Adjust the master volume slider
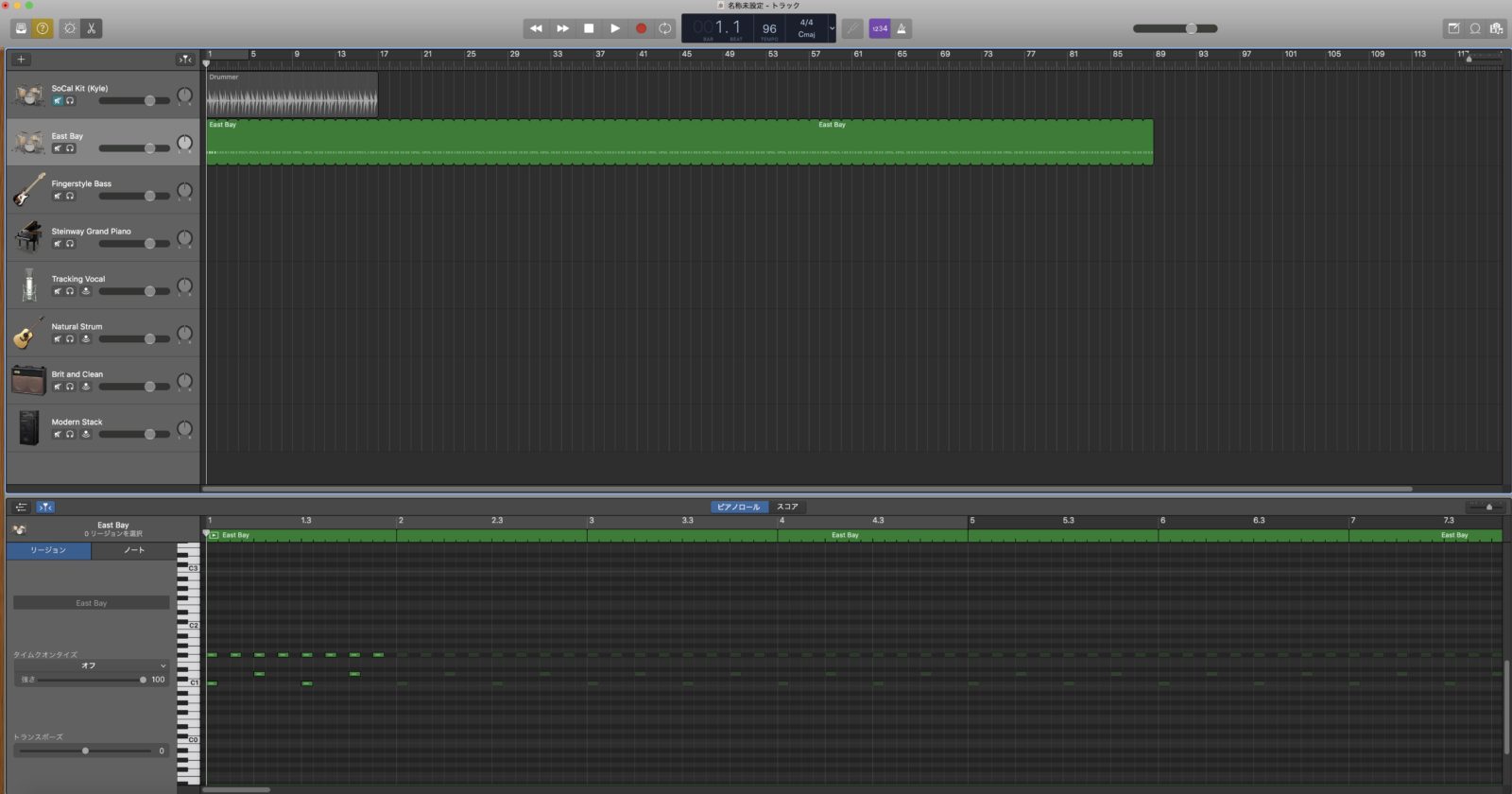1512x794 pixels. pos(1191,28)
